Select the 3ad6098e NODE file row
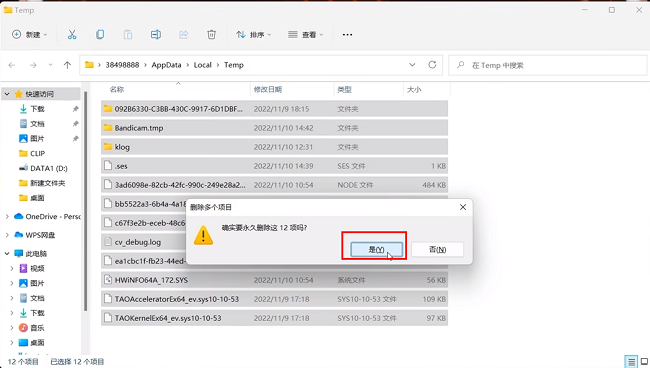The image size is (650, 368). click(274, 185)
